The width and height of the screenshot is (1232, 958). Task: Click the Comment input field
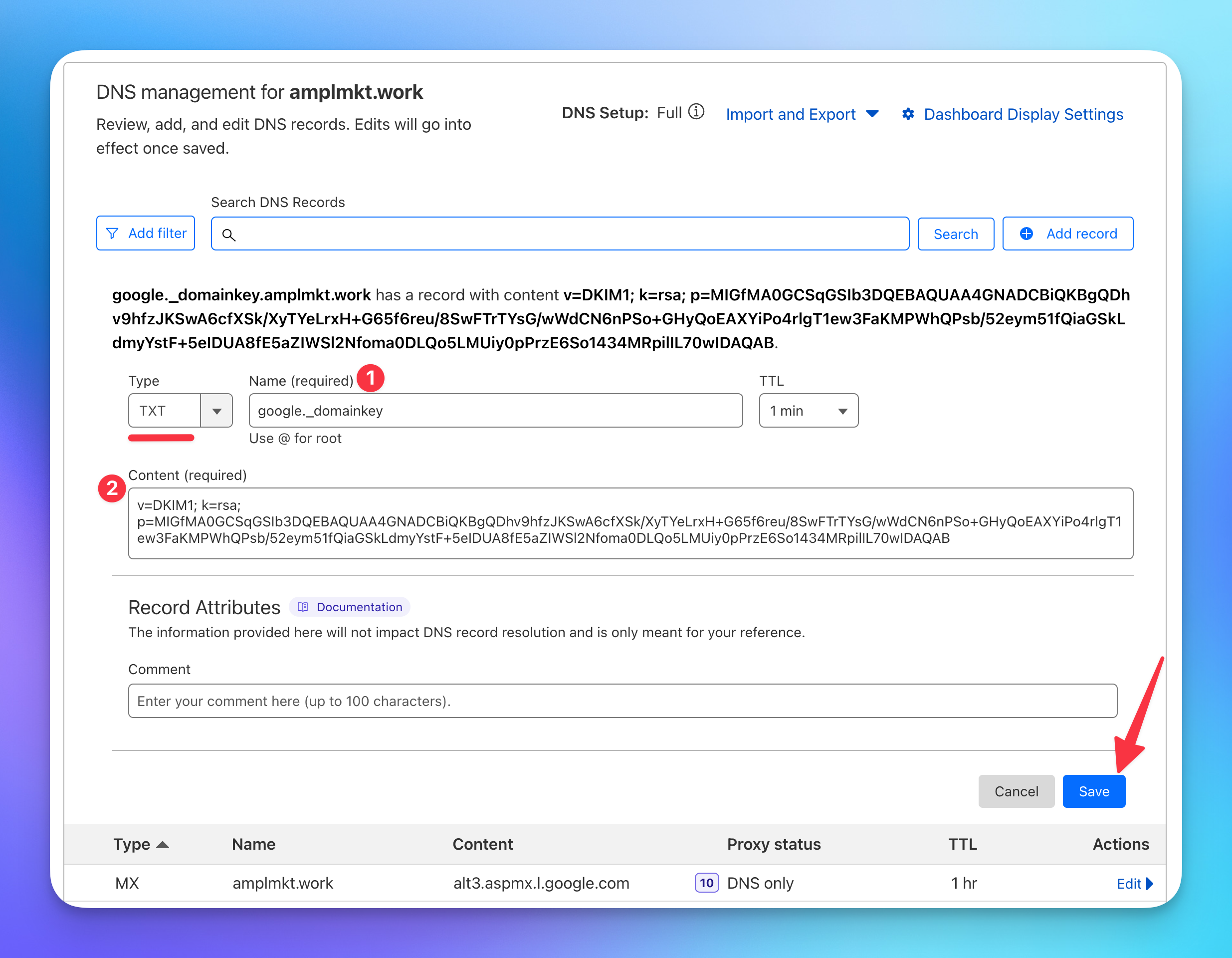pyautogui.click(x=622, y=701)
